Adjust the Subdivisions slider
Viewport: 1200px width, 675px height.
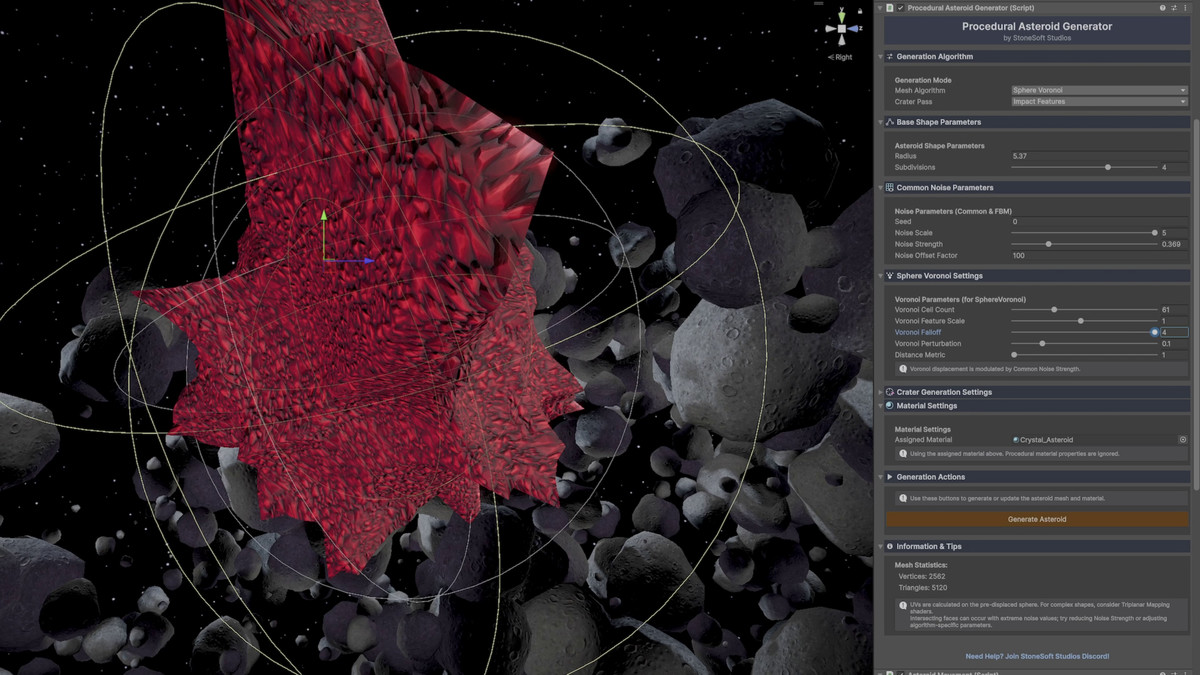click(1084, 167)
